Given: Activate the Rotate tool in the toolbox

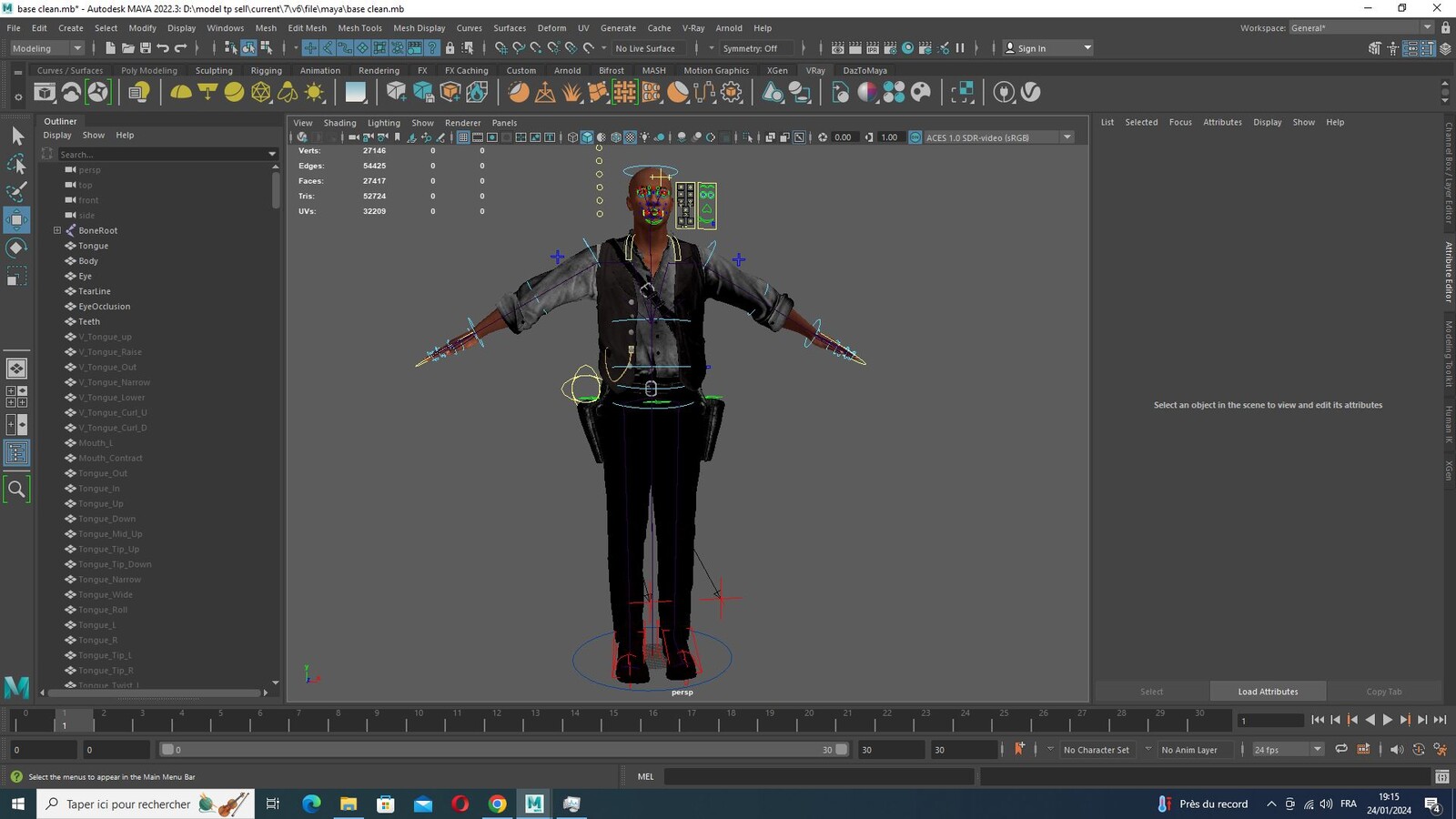Looking at the screenshot, I should pyautogui.click(x=17, y=248).
